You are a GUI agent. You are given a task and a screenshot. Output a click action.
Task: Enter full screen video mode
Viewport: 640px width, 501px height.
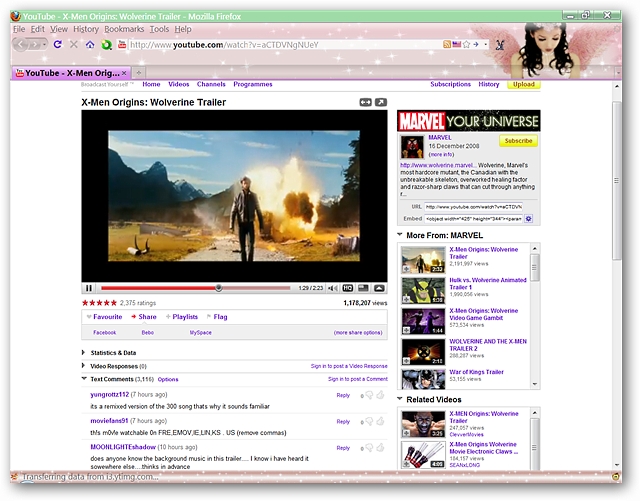[x=379, y=288]
